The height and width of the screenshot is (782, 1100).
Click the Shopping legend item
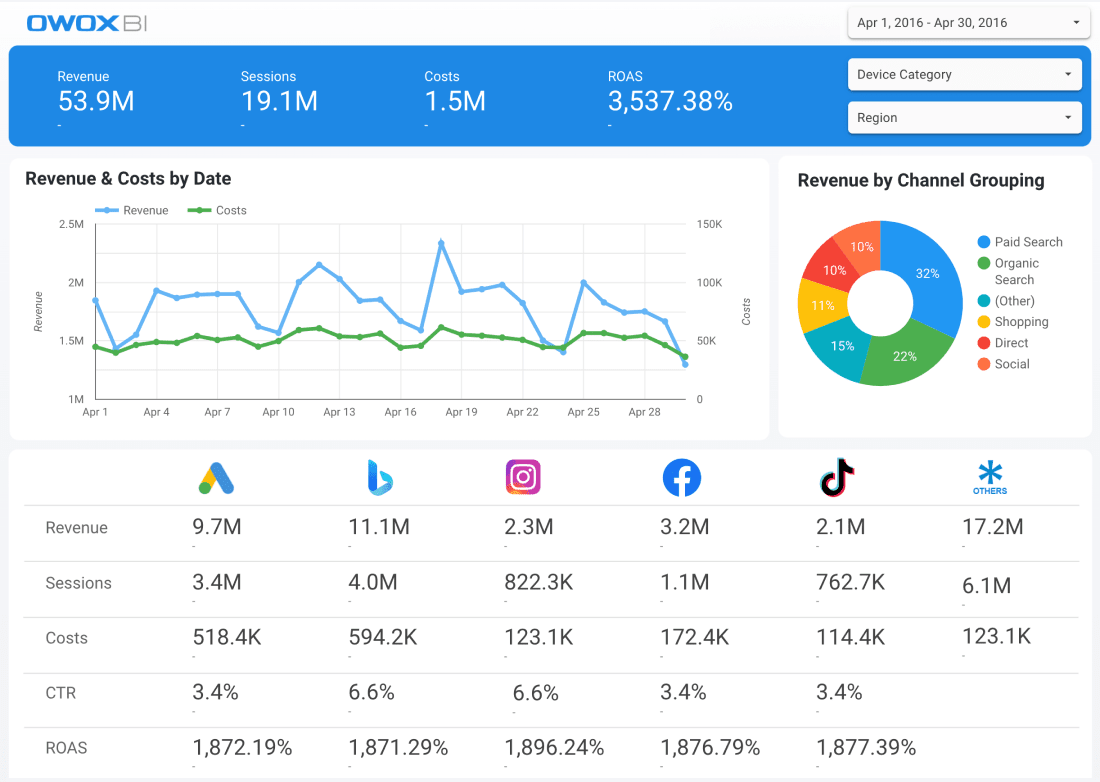point(1013,322)
